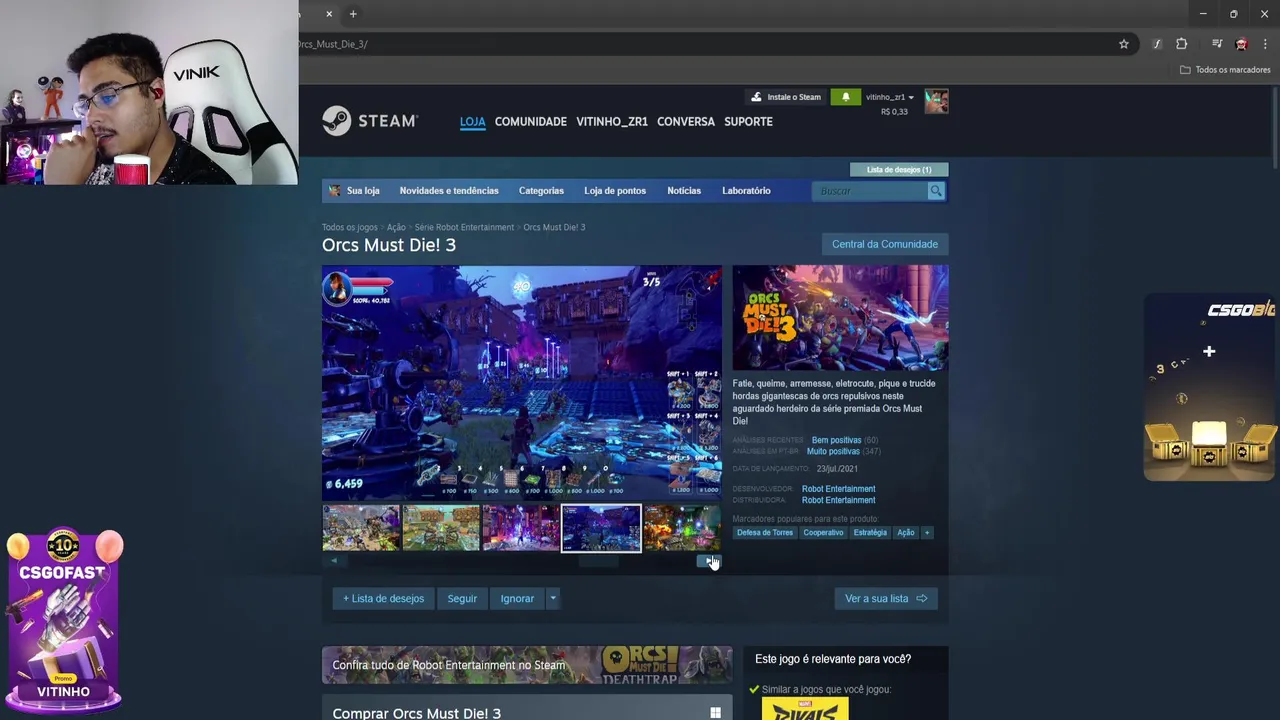Click Central da Comunidade button
Viewport: 1280px width, 720px height.
coord(885,244)
